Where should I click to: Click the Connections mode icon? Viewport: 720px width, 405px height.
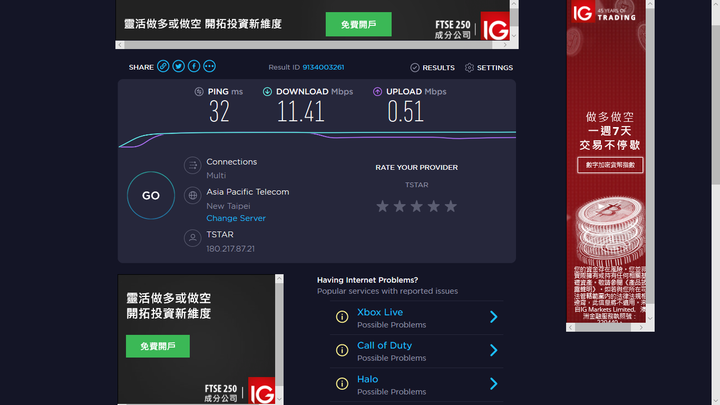[x=193, y=165]
